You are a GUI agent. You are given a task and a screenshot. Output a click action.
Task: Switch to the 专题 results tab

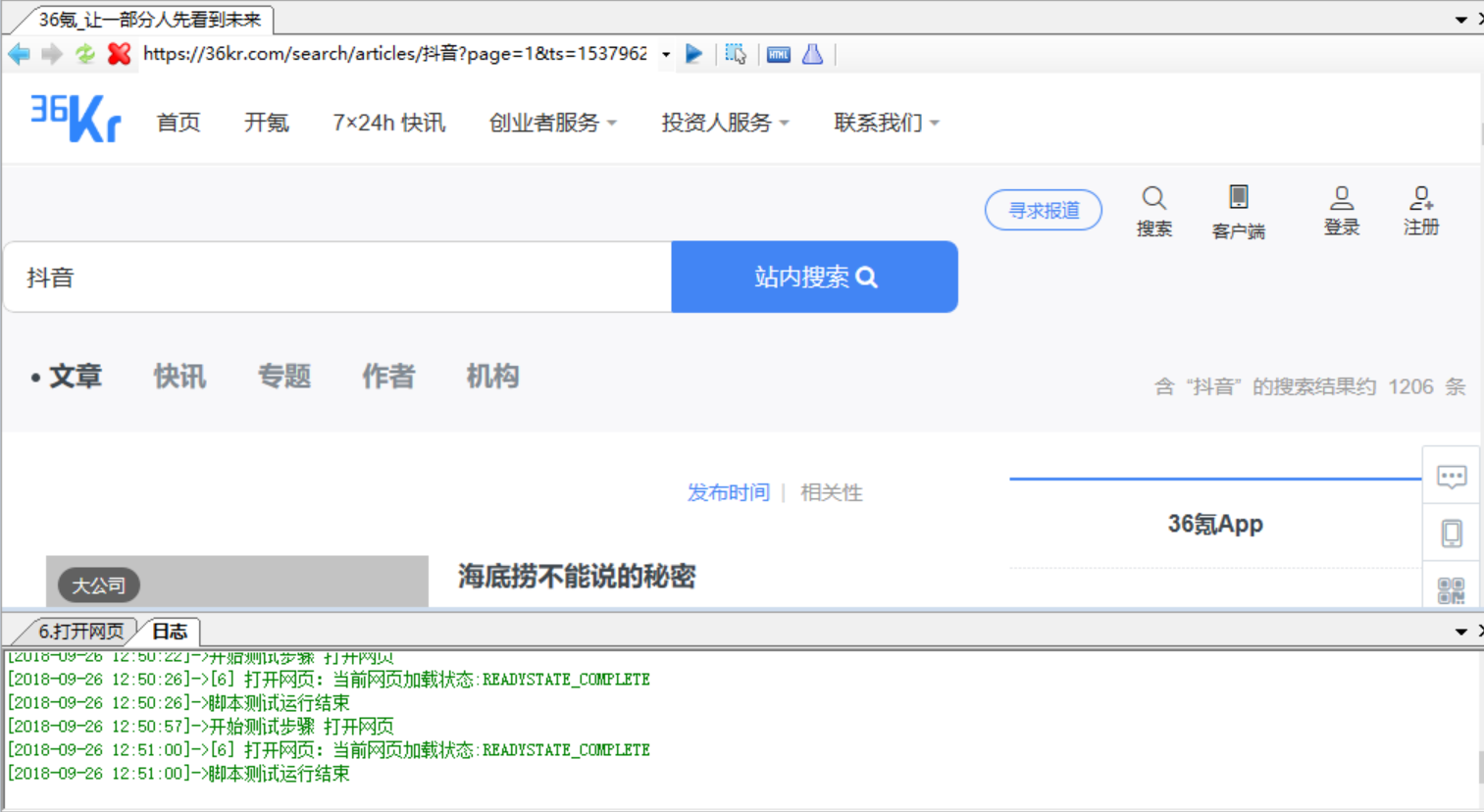click(x=284, y=377)
